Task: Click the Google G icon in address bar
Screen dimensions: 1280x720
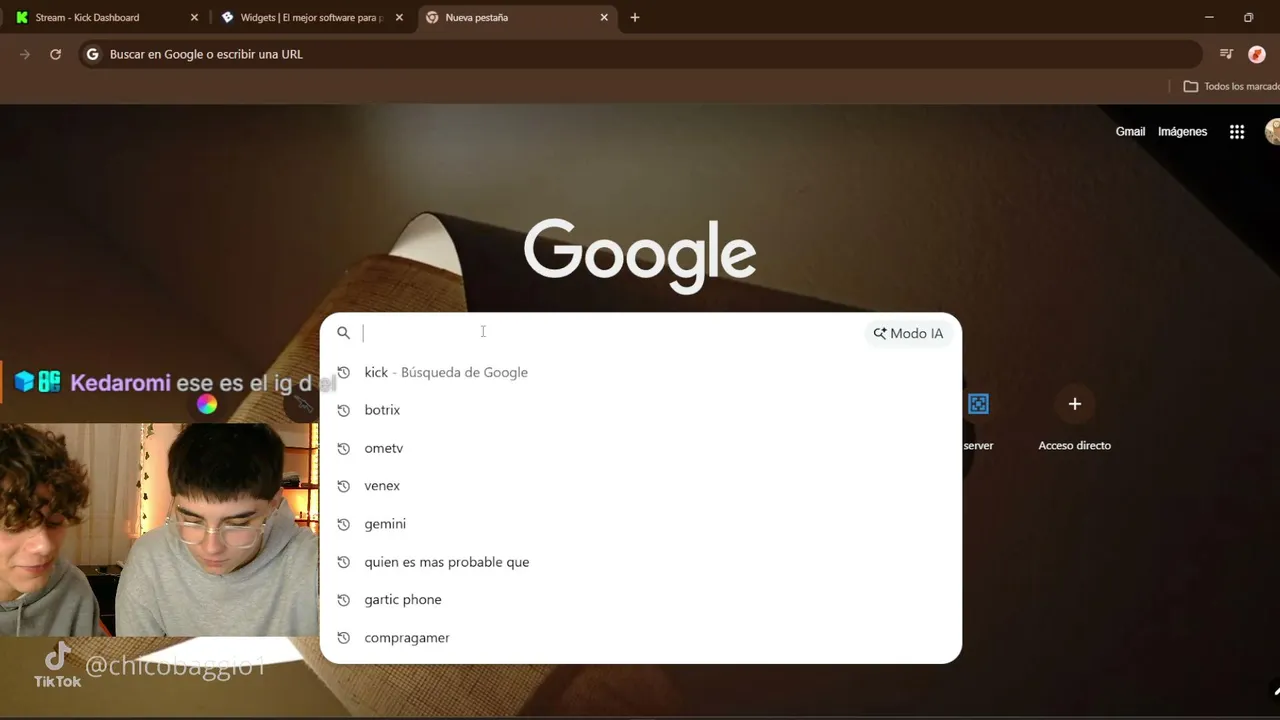Action: tap(93, 54)
